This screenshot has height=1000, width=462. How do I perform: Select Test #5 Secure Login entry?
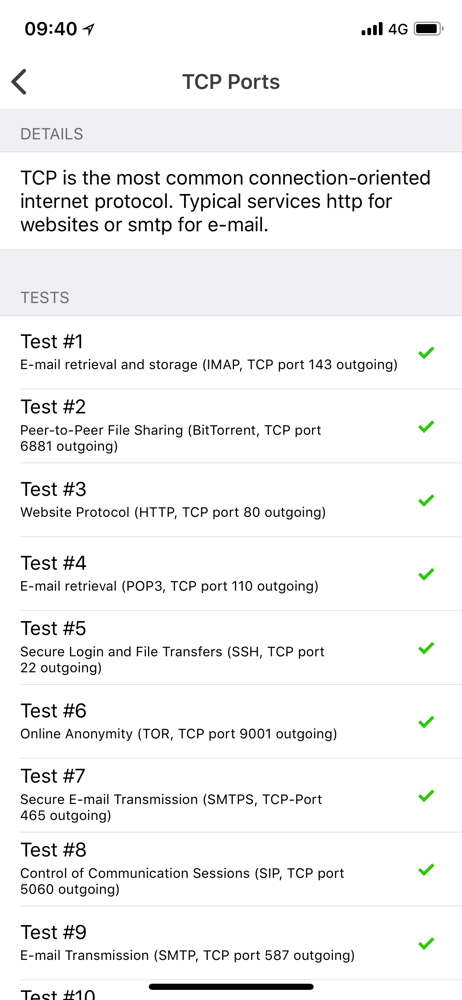231,648
